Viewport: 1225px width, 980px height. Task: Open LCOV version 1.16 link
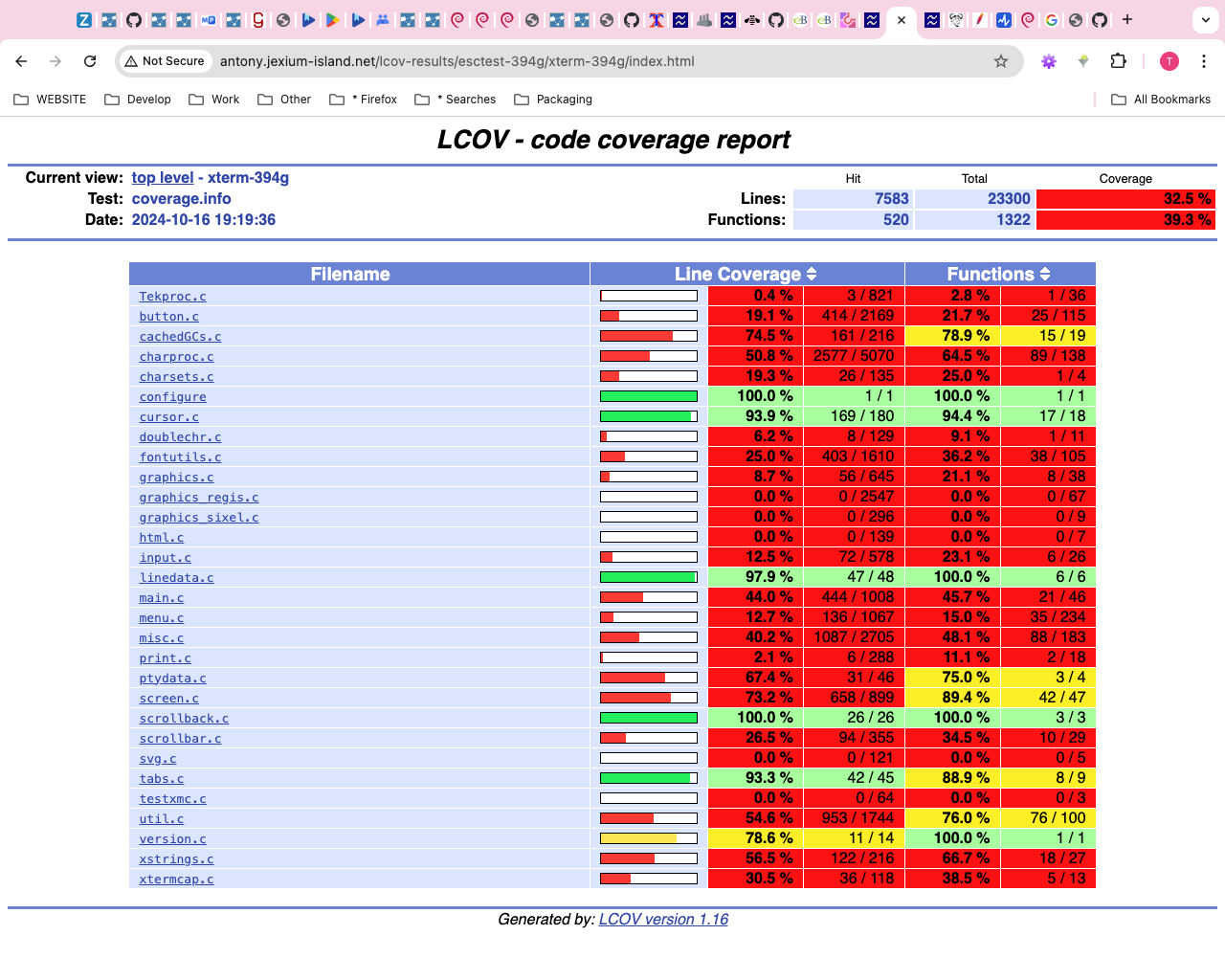coord(663,920)
